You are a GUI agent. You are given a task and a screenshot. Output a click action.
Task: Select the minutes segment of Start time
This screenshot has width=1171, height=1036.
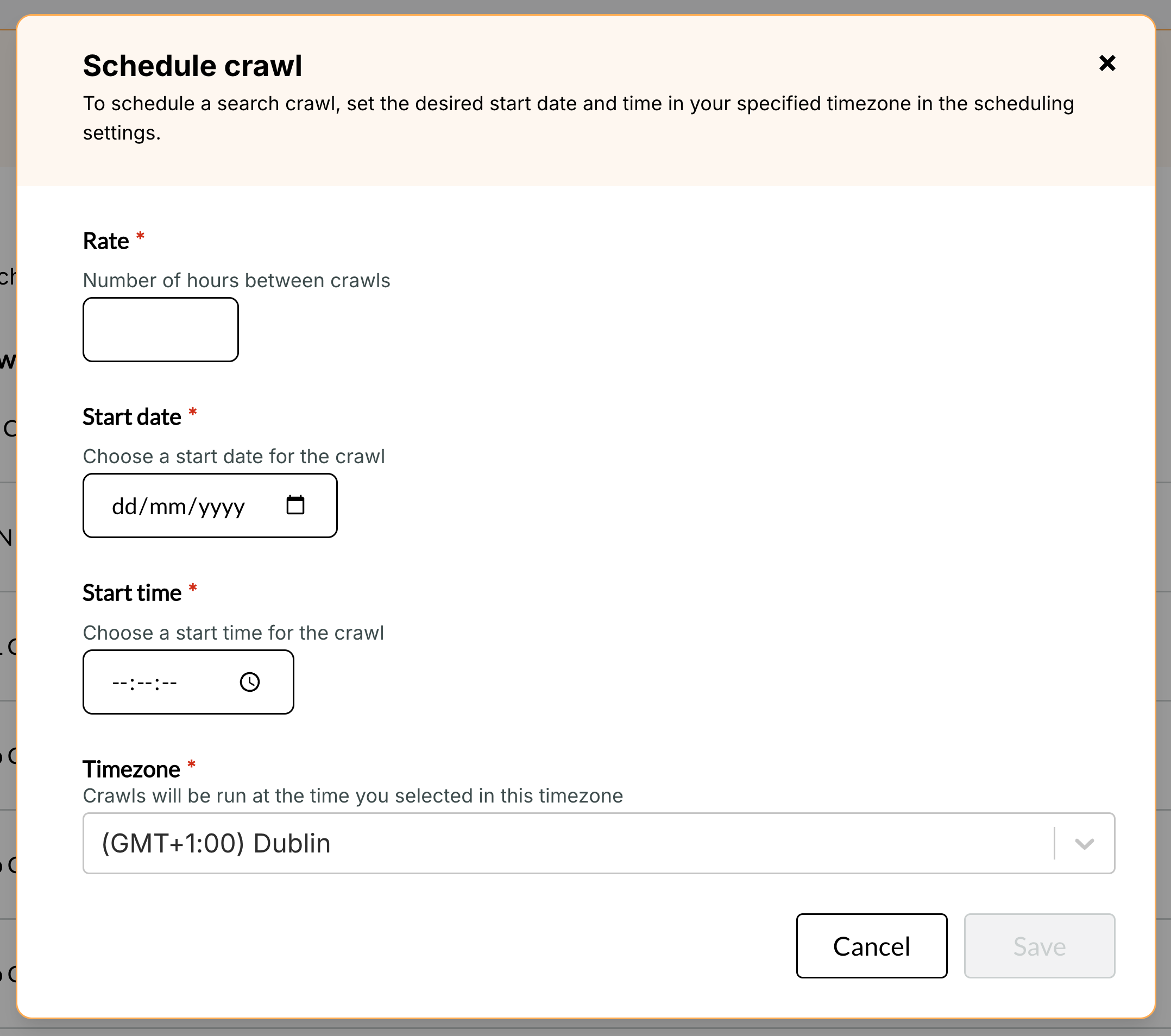point(144,683)
